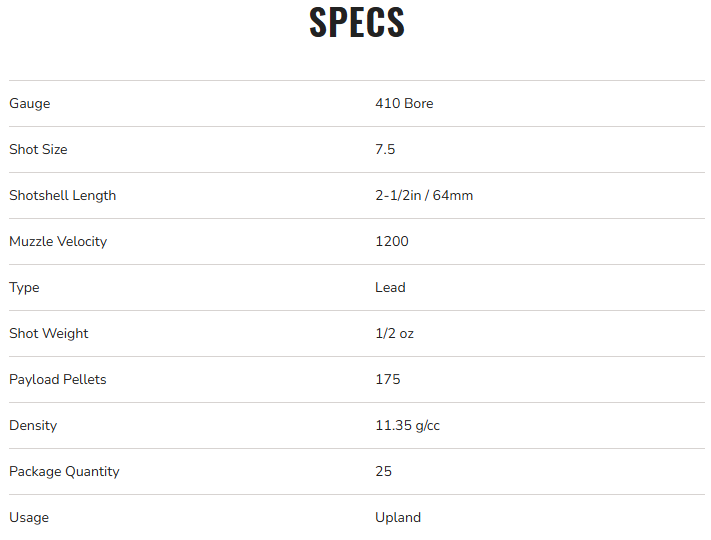The image size is (711, 540).
Task: Click the Usage label
Action: (29, 518)
